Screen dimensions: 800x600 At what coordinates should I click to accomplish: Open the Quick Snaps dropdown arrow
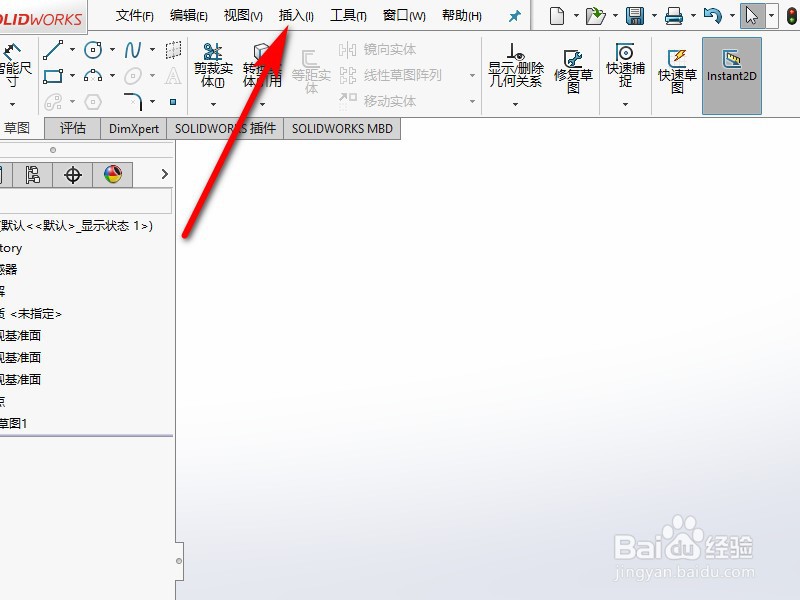(x=625, y=104)
